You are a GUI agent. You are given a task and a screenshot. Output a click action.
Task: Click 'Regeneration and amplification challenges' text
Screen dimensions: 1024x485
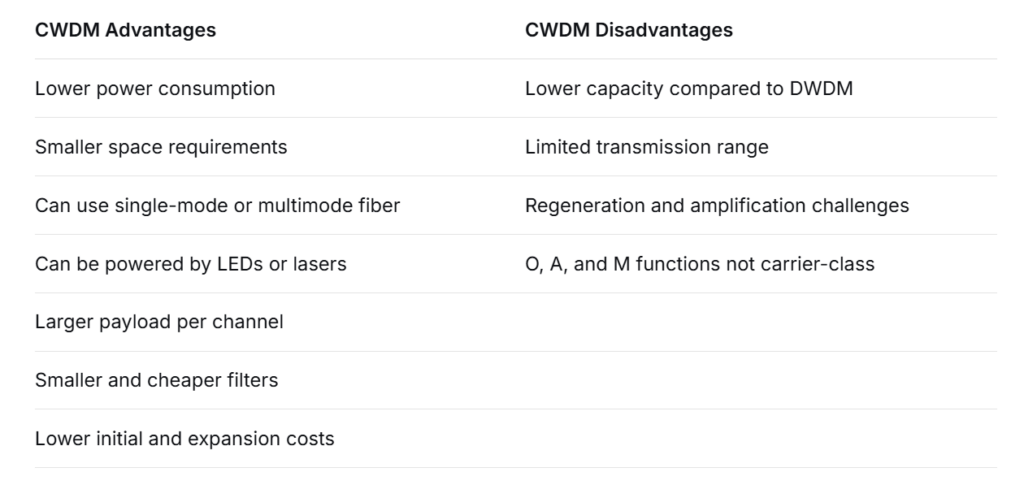(716, 205)
